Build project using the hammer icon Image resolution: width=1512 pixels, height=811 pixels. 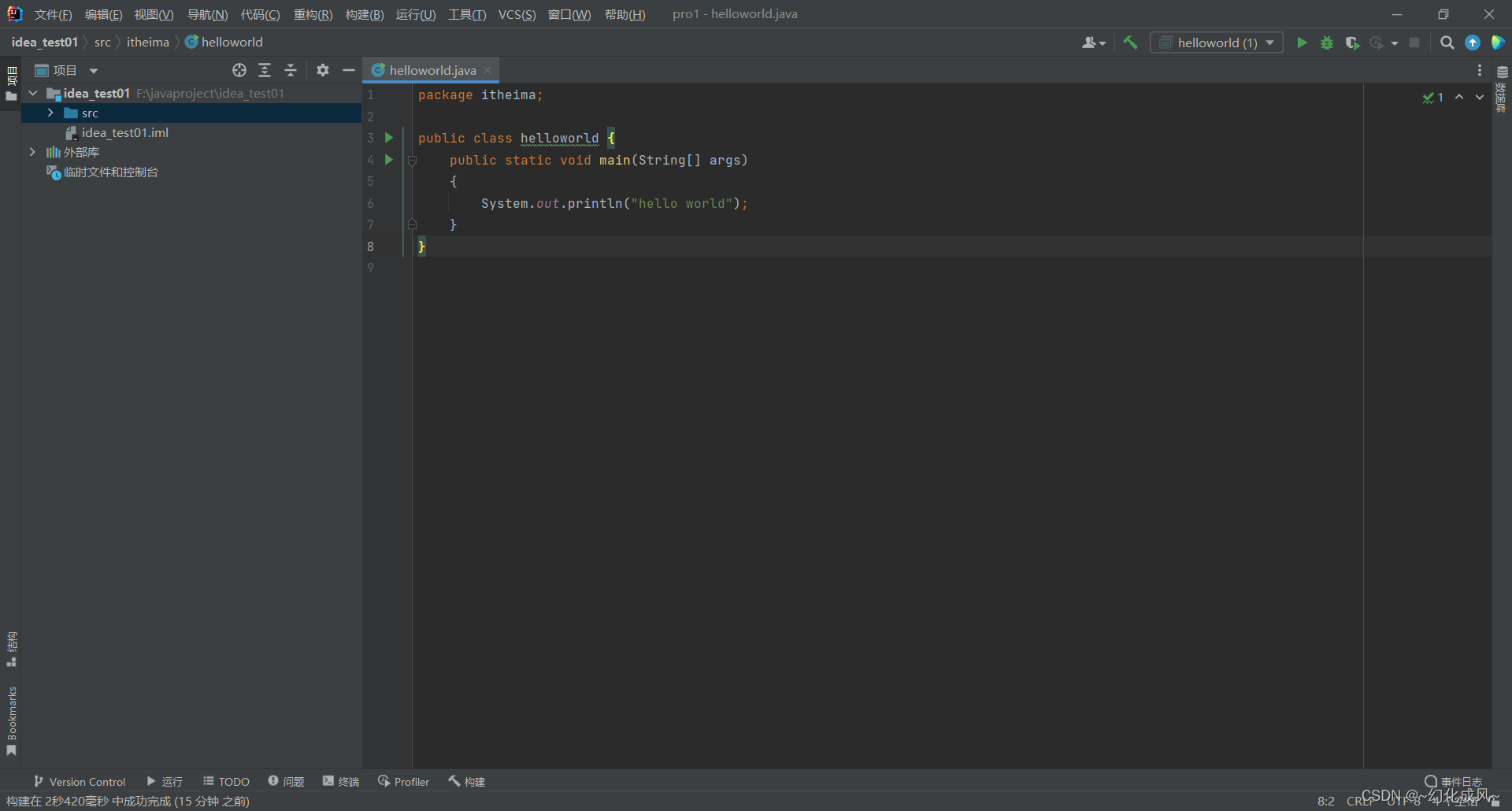click(x=1130, y=43)
